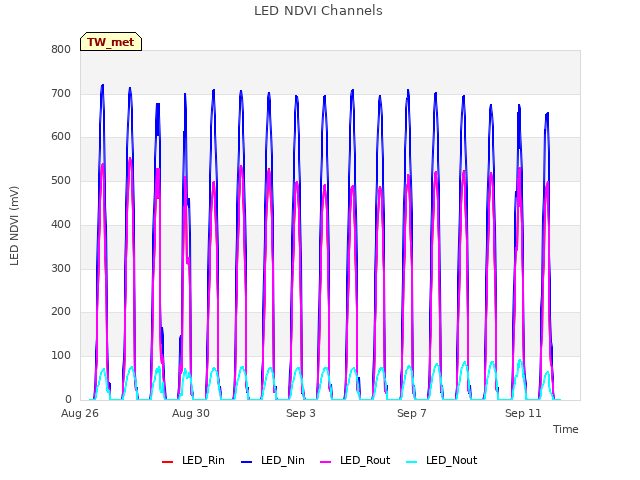Click the 0 y-axis tick label
Screen dimensions: 640x480
(x=68, y=400)
